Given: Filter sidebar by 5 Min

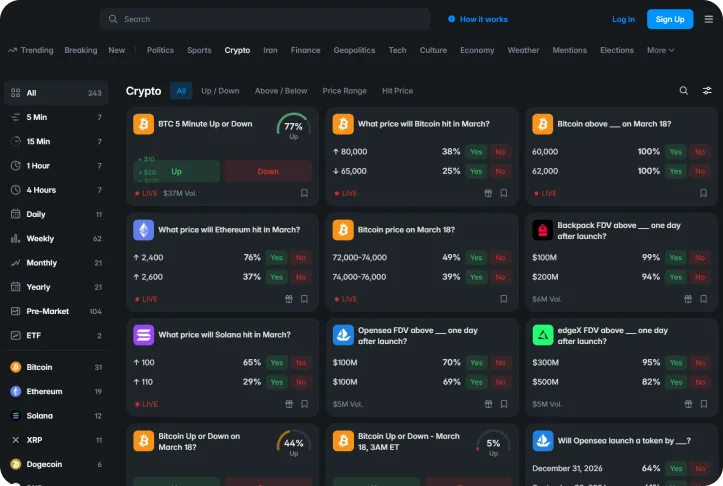Looking at the screenshot, I should pyautogui.click(x=56, y=117).
